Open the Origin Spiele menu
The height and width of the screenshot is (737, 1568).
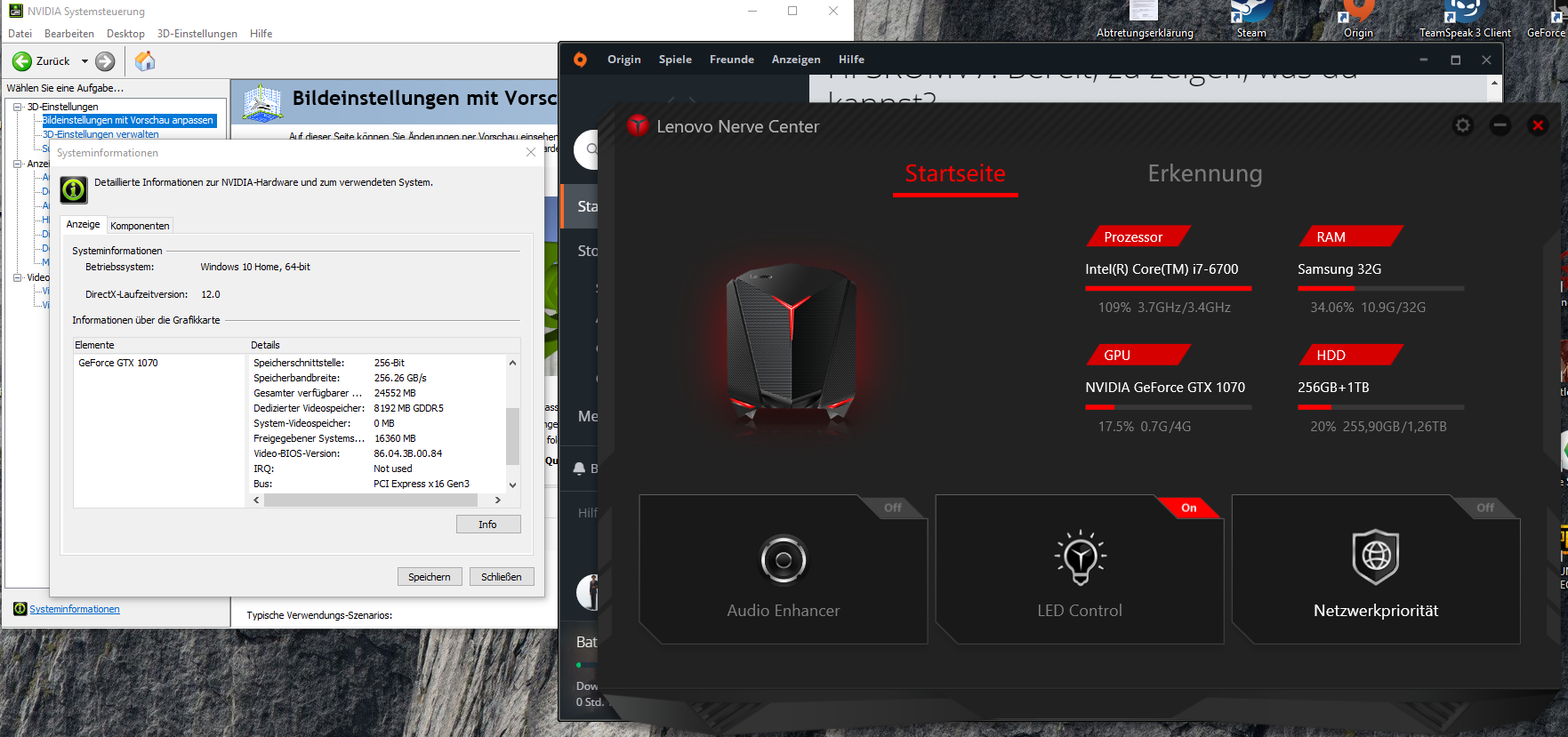[x=675, y=60]
